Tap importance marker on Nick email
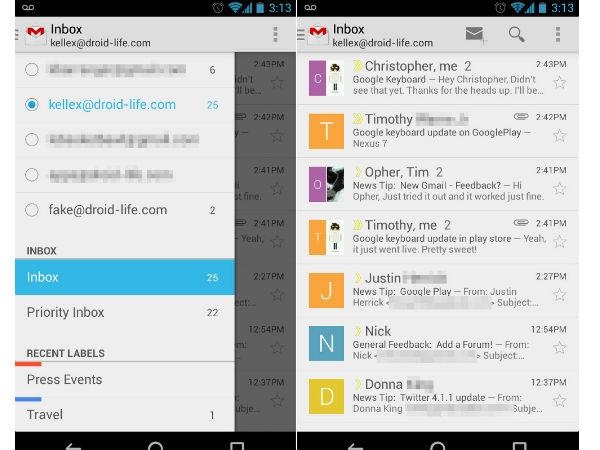The height and width of the screenshot is (450, 600). tap(357, 331)
